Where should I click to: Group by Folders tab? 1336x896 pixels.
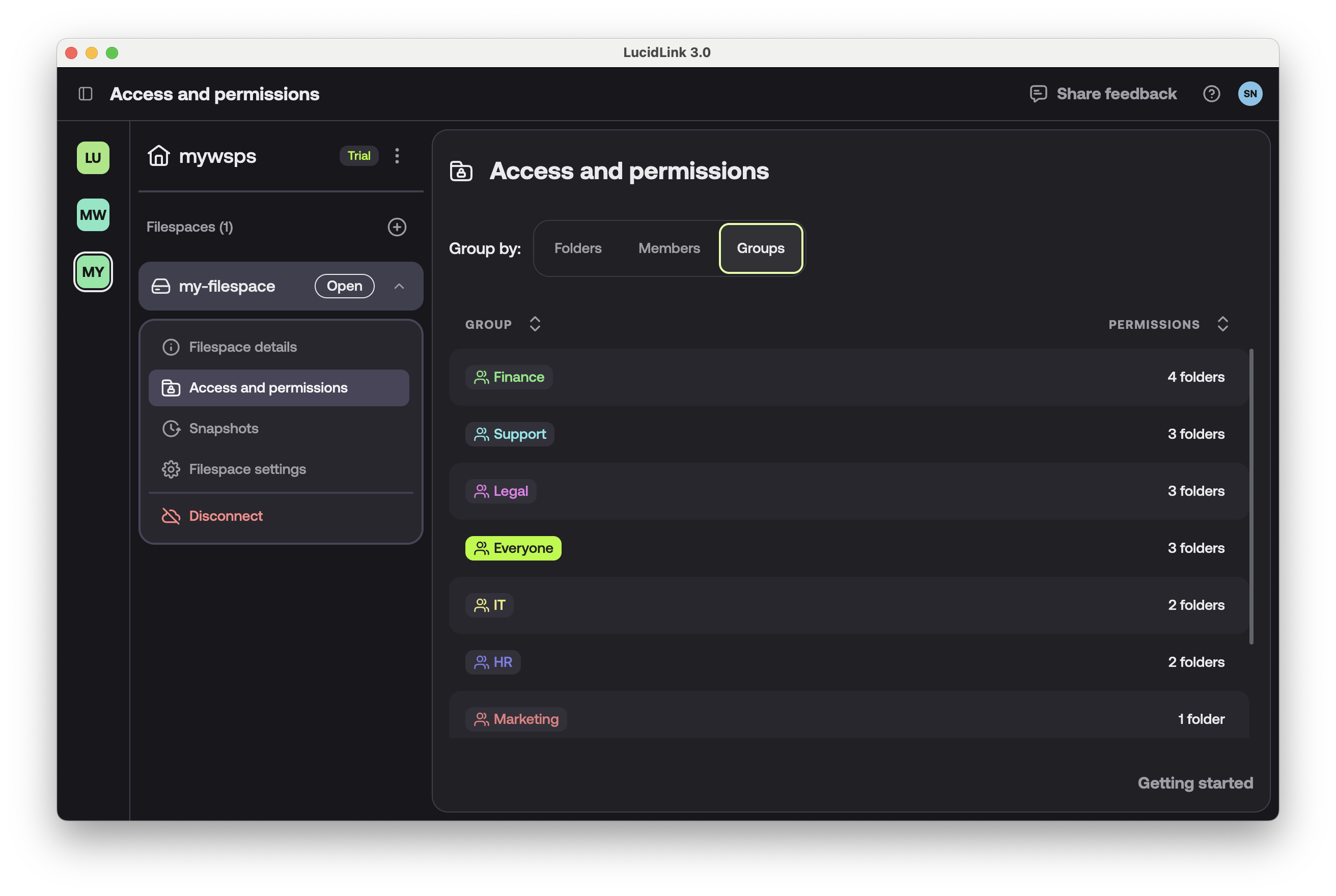coord(578,248)
